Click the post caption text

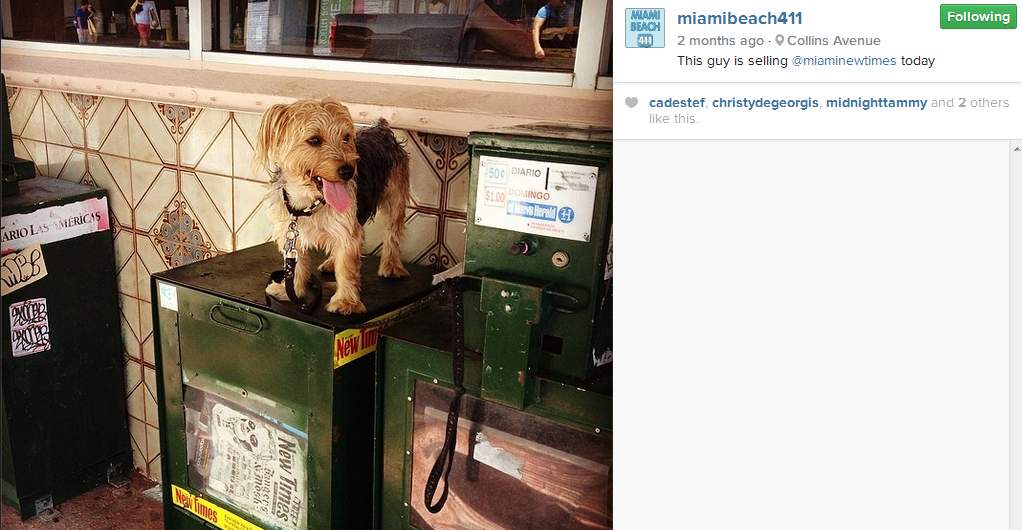tap(806, 61)
